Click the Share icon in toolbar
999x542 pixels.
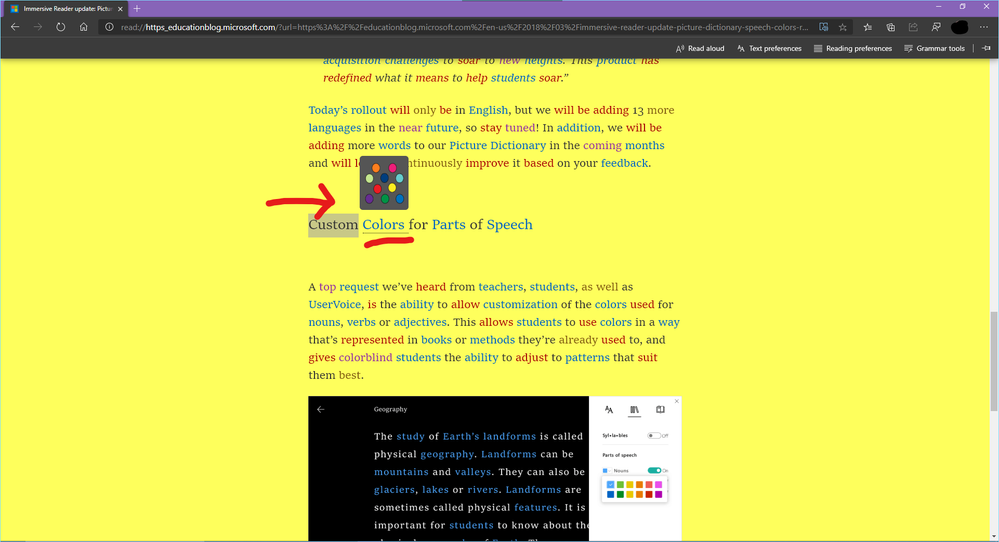(x=913, y=27)
